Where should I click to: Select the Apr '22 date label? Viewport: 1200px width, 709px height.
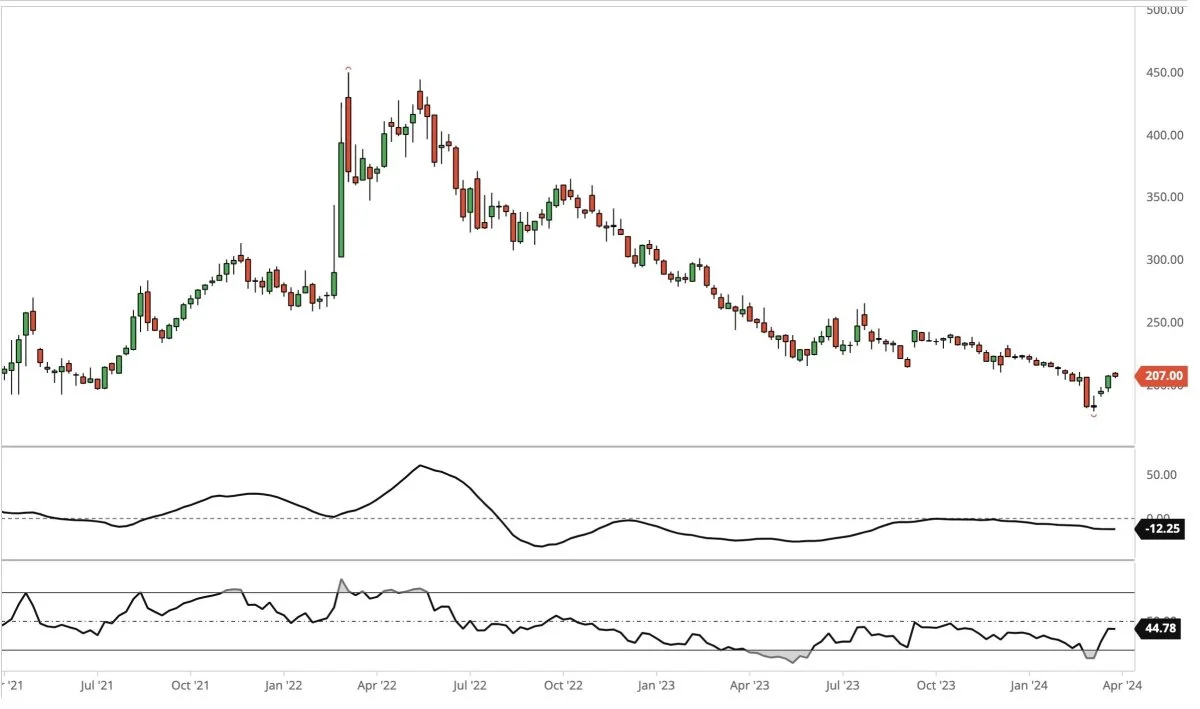pos(376,686)
